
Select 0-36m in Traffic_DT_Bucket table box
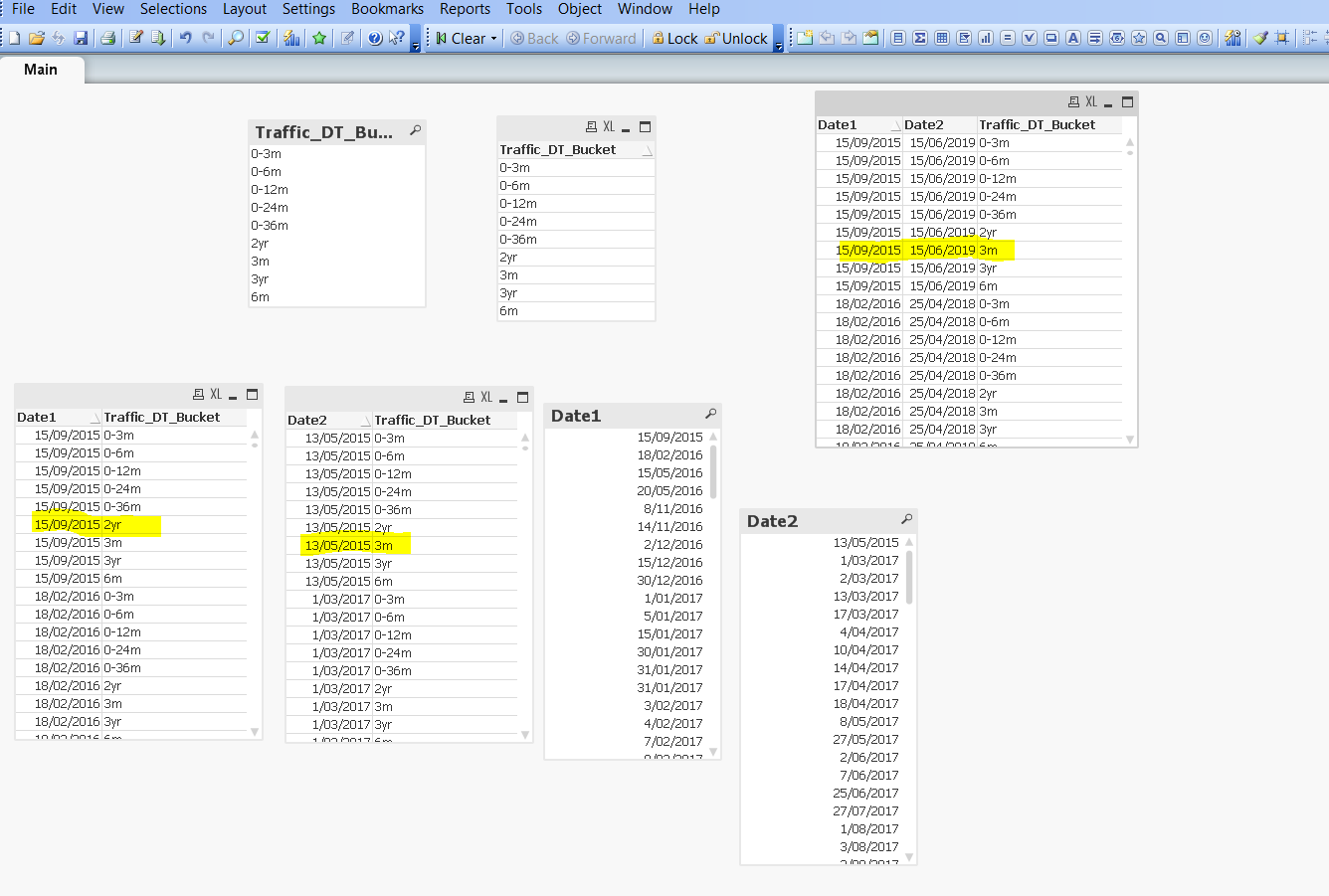click(576, 240)
